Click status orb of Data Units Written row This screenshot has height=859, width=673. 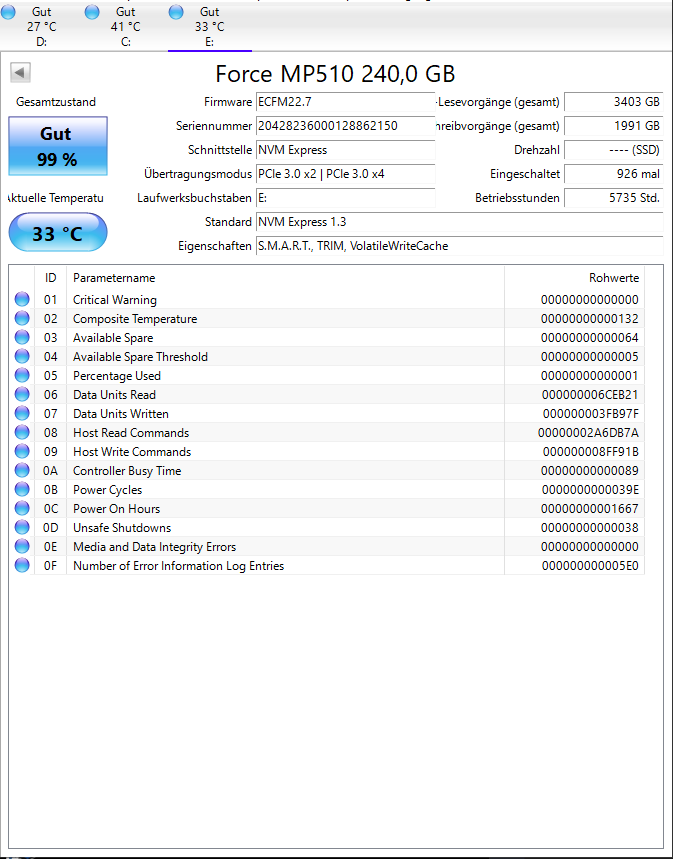pos(22,413)
